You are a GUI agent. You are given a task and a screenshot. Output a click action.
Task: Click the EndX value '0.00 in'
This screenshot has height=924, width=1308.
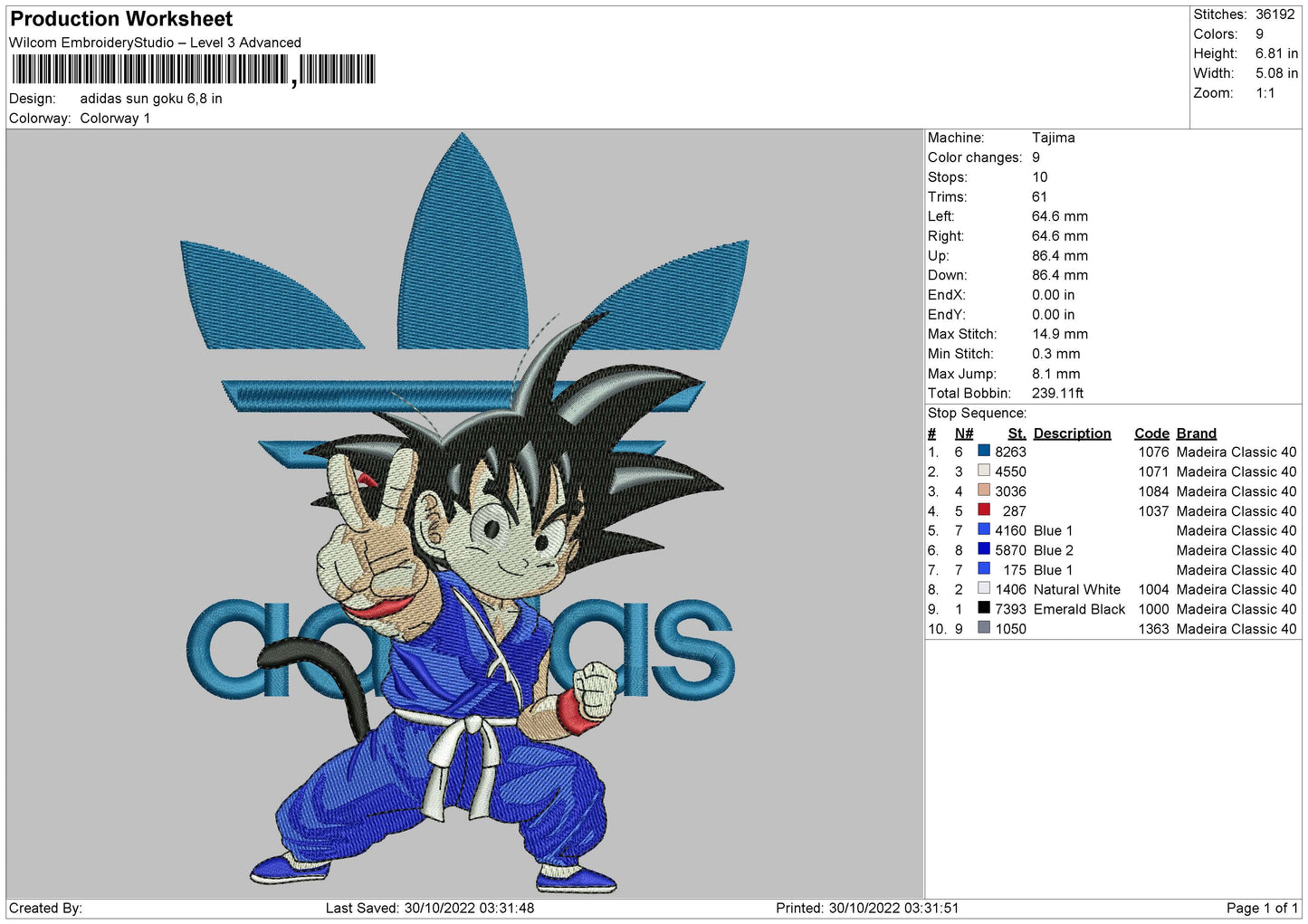(1054, 295)
